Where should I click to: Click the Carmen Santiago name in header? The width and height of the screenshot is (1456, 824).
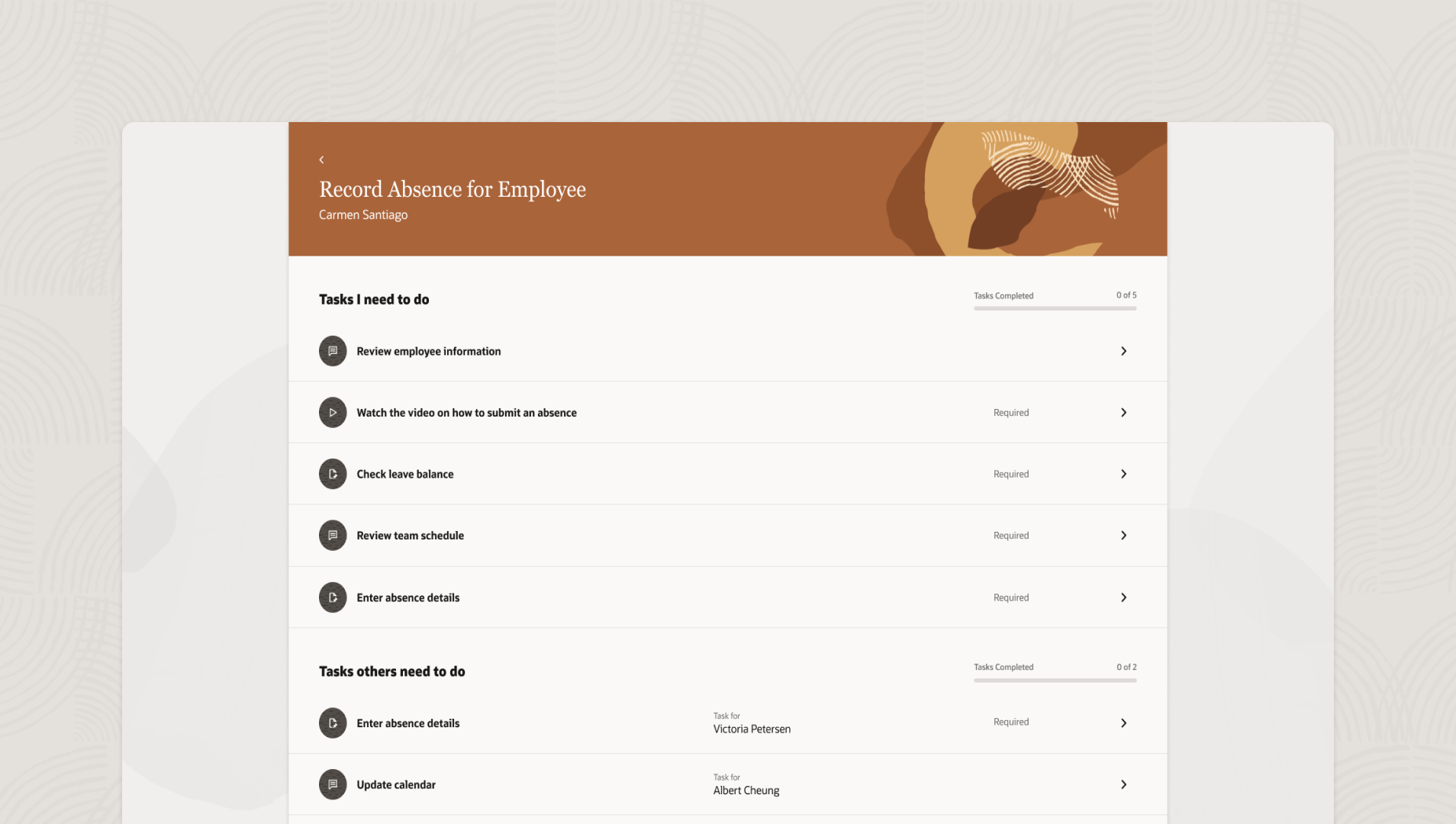tap(363, 215)
